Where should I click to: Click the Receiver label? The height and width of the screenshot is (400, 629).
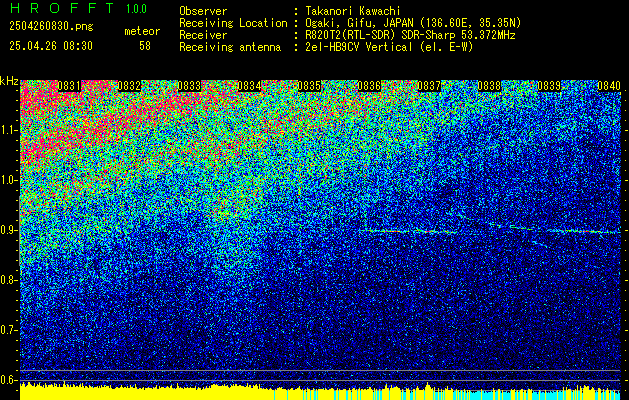click(203, 35)
